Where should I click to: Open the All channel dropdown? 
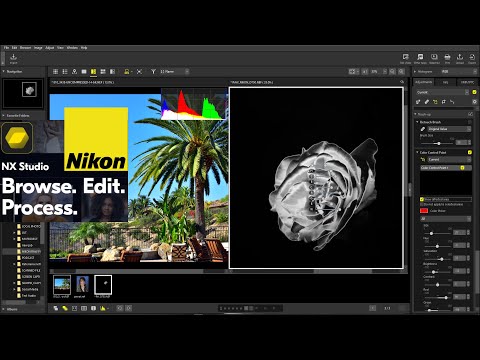(446, 219)
